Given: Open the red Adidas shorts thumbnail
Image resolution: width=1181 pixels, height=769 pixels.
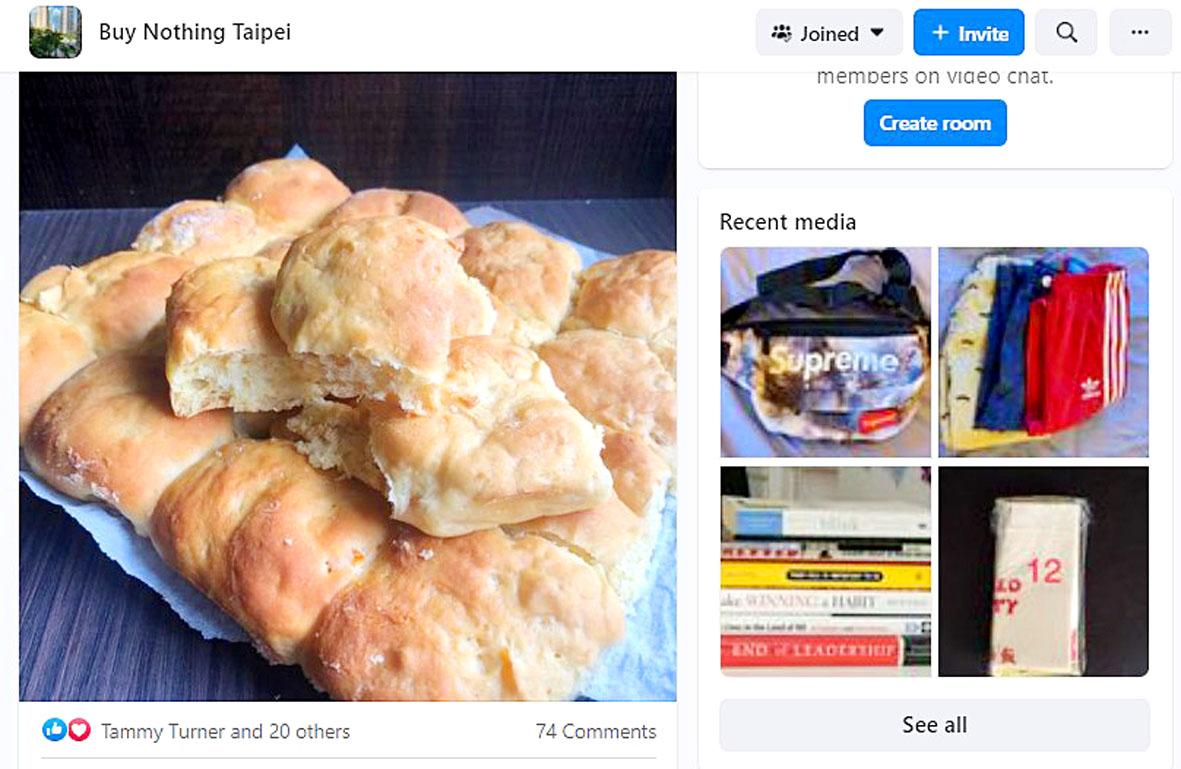Looking at the screenshot, I should (x=1043, y=352).
